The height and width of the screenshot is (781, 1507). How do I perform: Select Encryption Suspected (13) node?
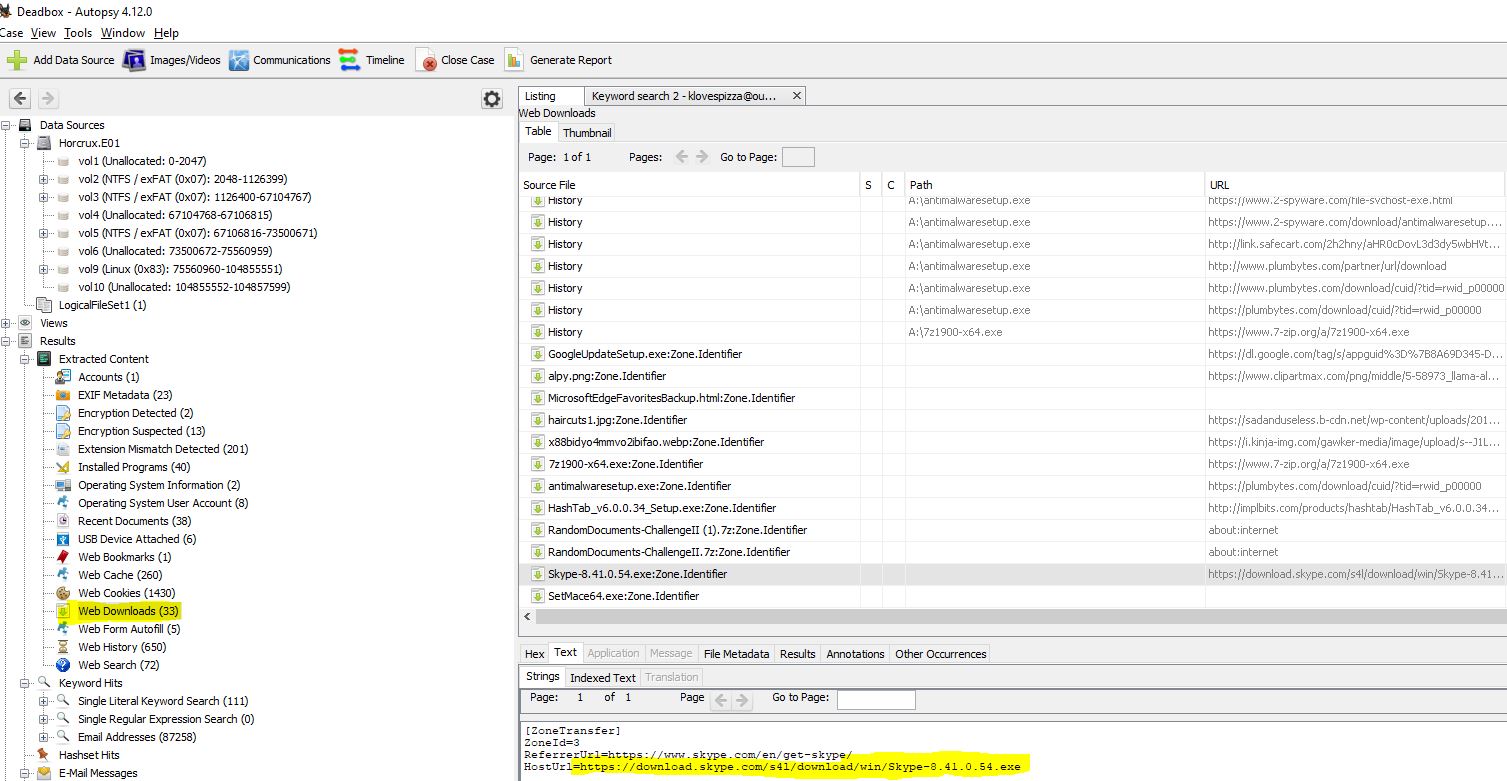tap(141, 431)
